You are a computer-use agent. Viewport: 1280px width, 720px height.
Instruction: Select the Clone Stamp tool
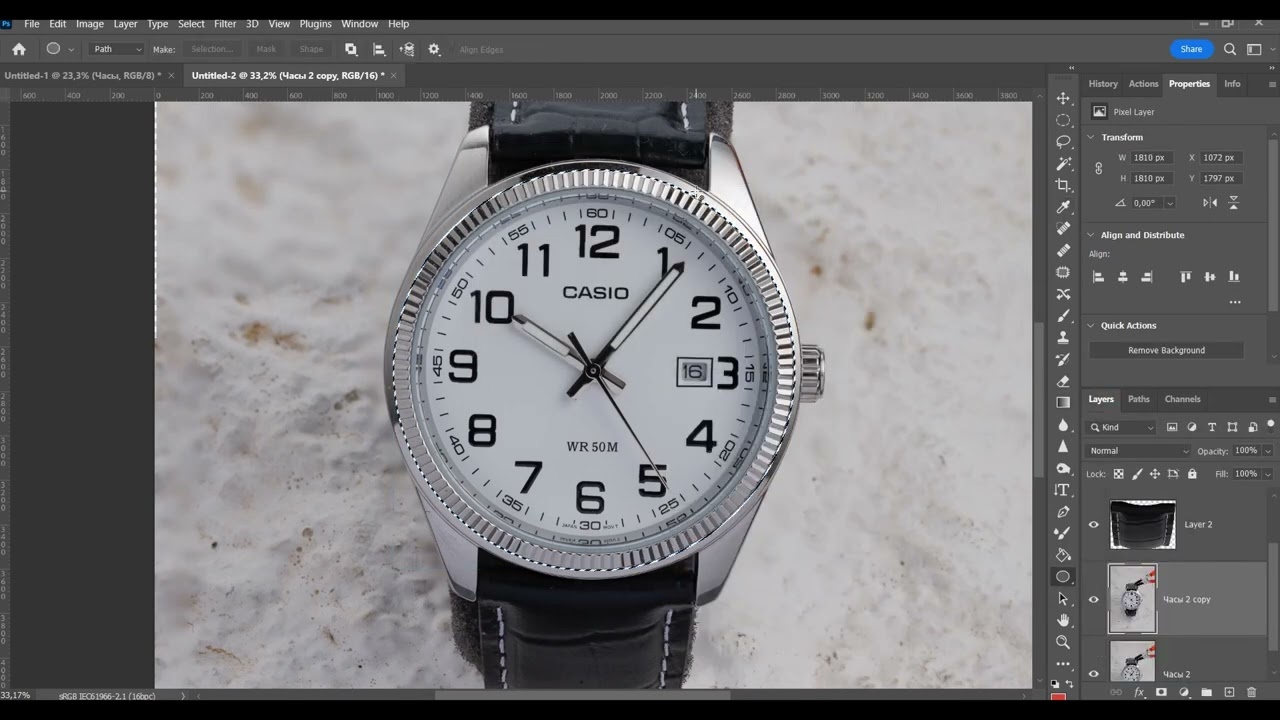click(1063, 337)
